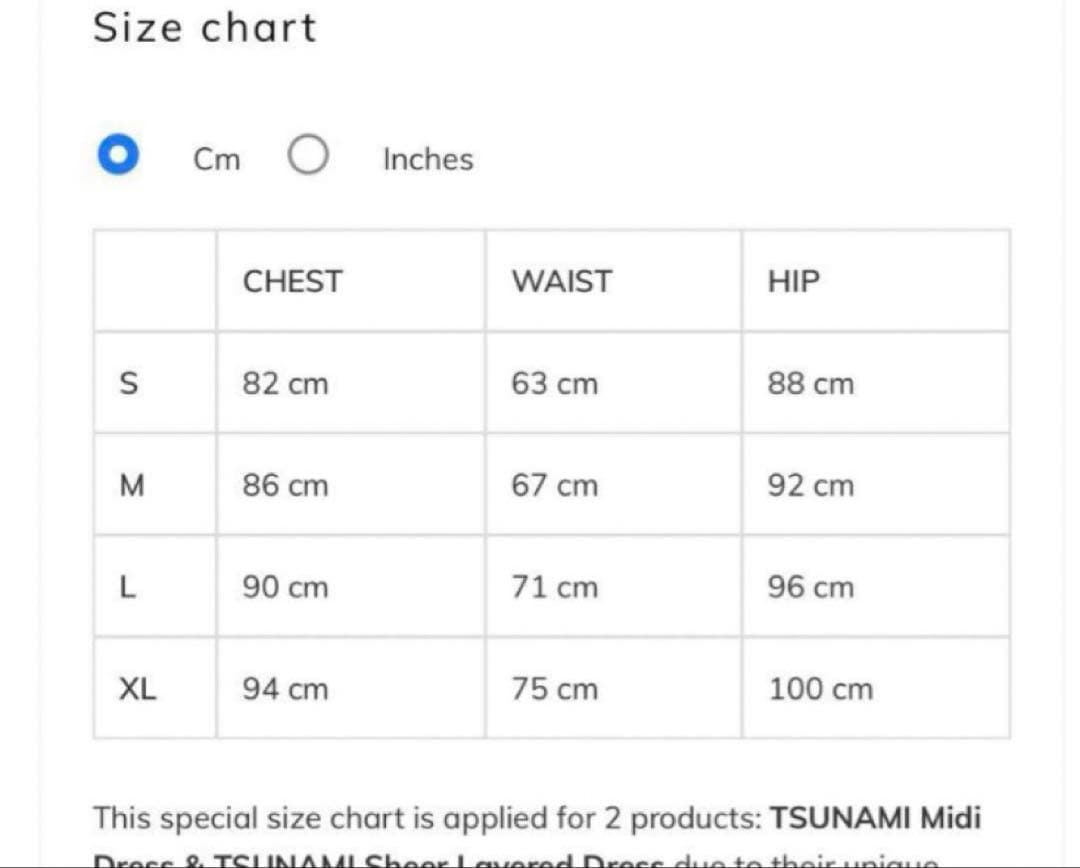Image resolution: width=1080 pixels, height=868 pixels.
Task: Click the 67 cm waist cell
Action: click(554, 486)
